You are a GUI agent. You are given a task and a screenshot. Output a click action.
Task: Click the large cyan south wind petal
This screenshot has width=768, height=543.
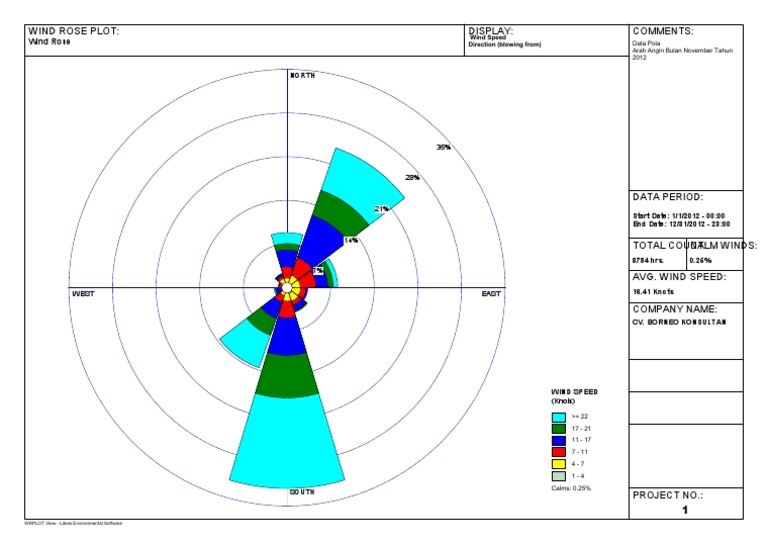[287, 441]
